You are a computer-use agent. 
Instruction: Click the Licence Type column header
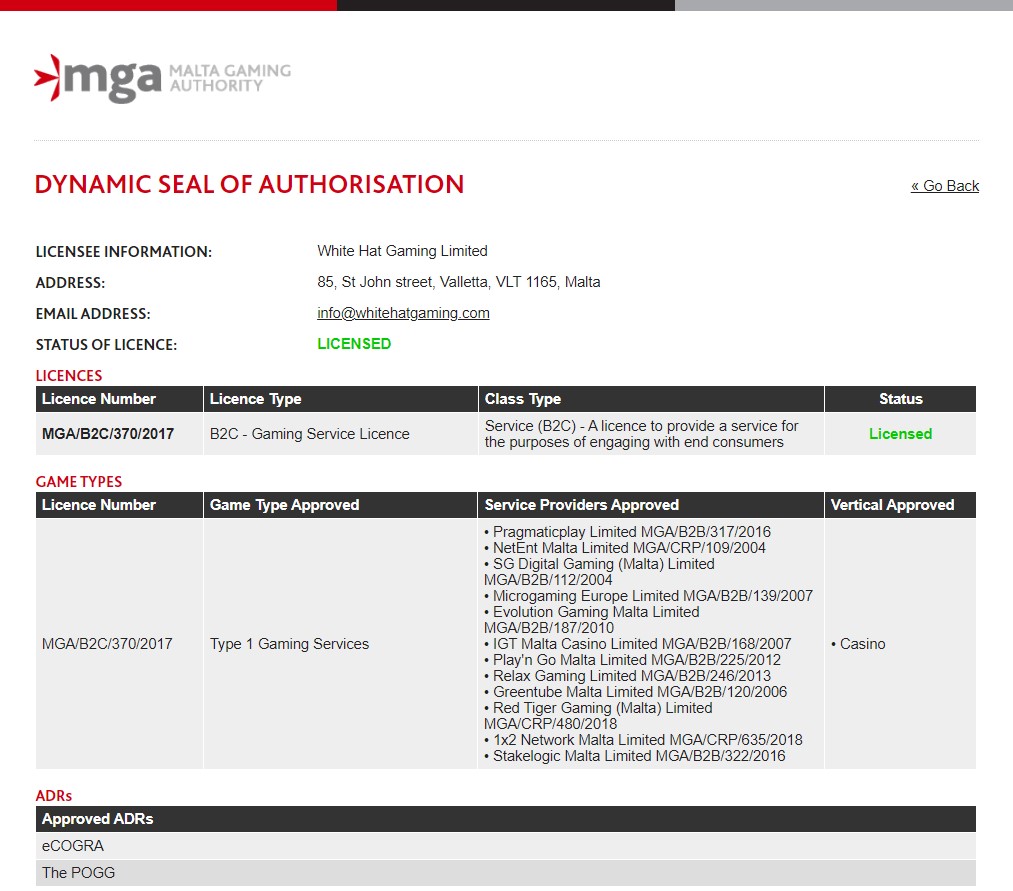point(340,399)
